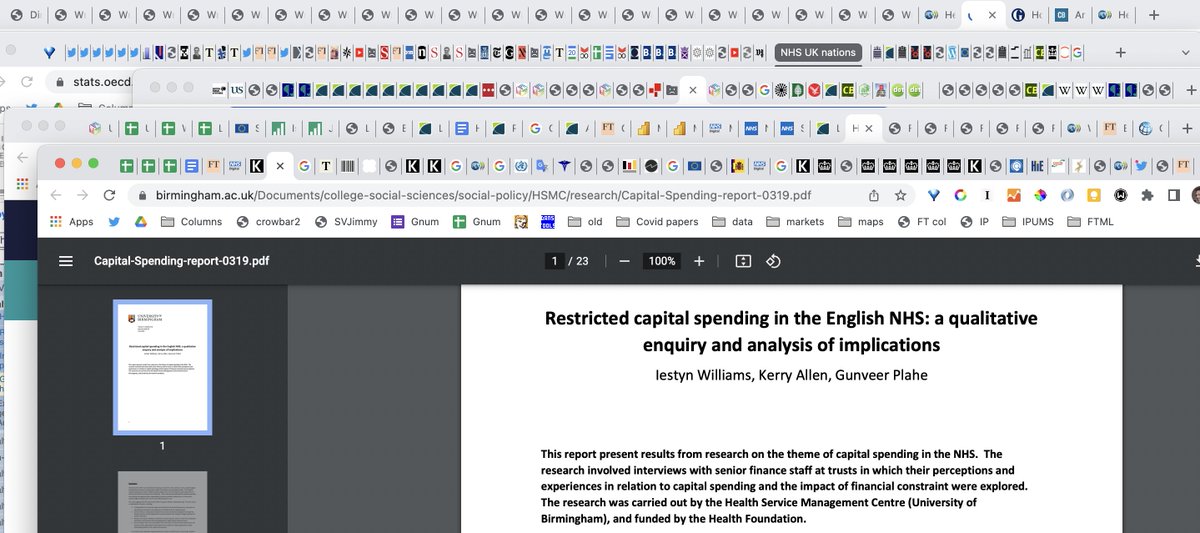The width and height of the screenshot is (1200, 533).
Task: Select the second page thumbnail
Action: pyautogui.click(x=162, y=502)
